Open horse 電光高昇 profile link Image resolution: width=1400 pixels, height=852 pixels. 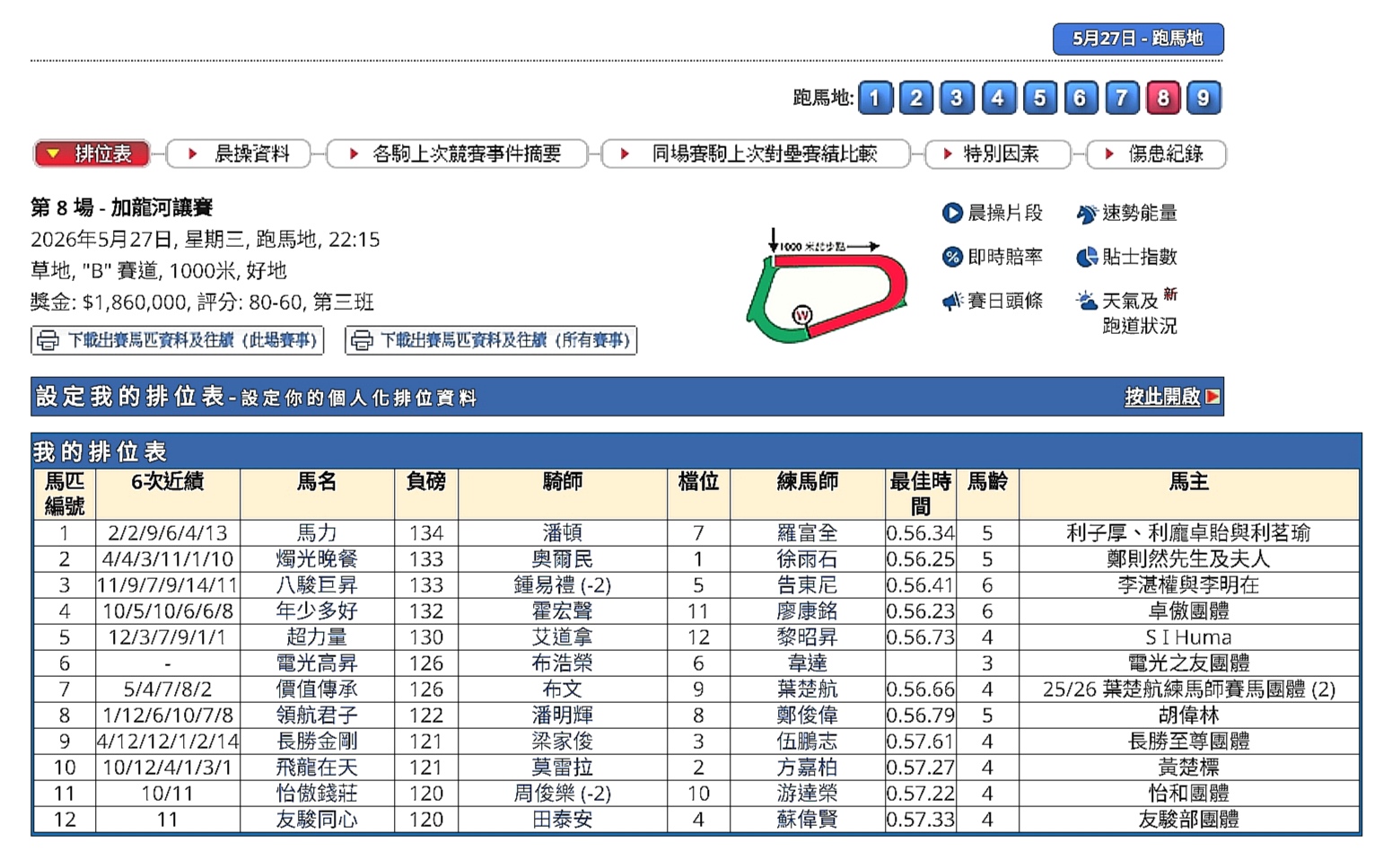point(317,663)
